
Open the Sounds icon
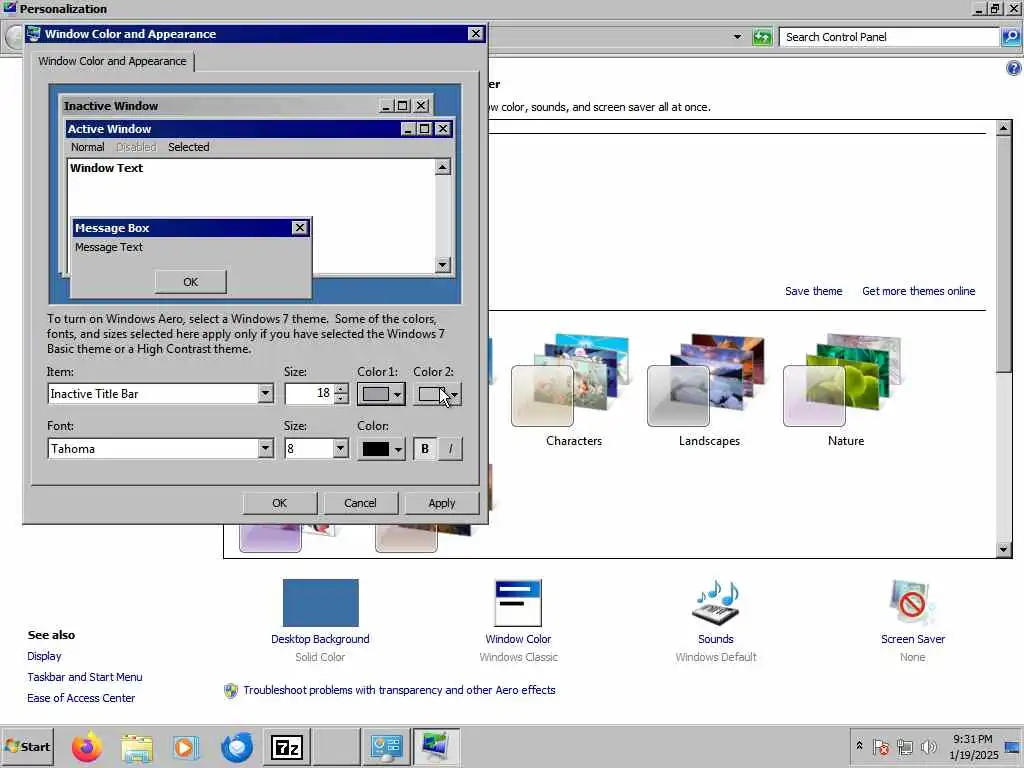pos(716,602)
